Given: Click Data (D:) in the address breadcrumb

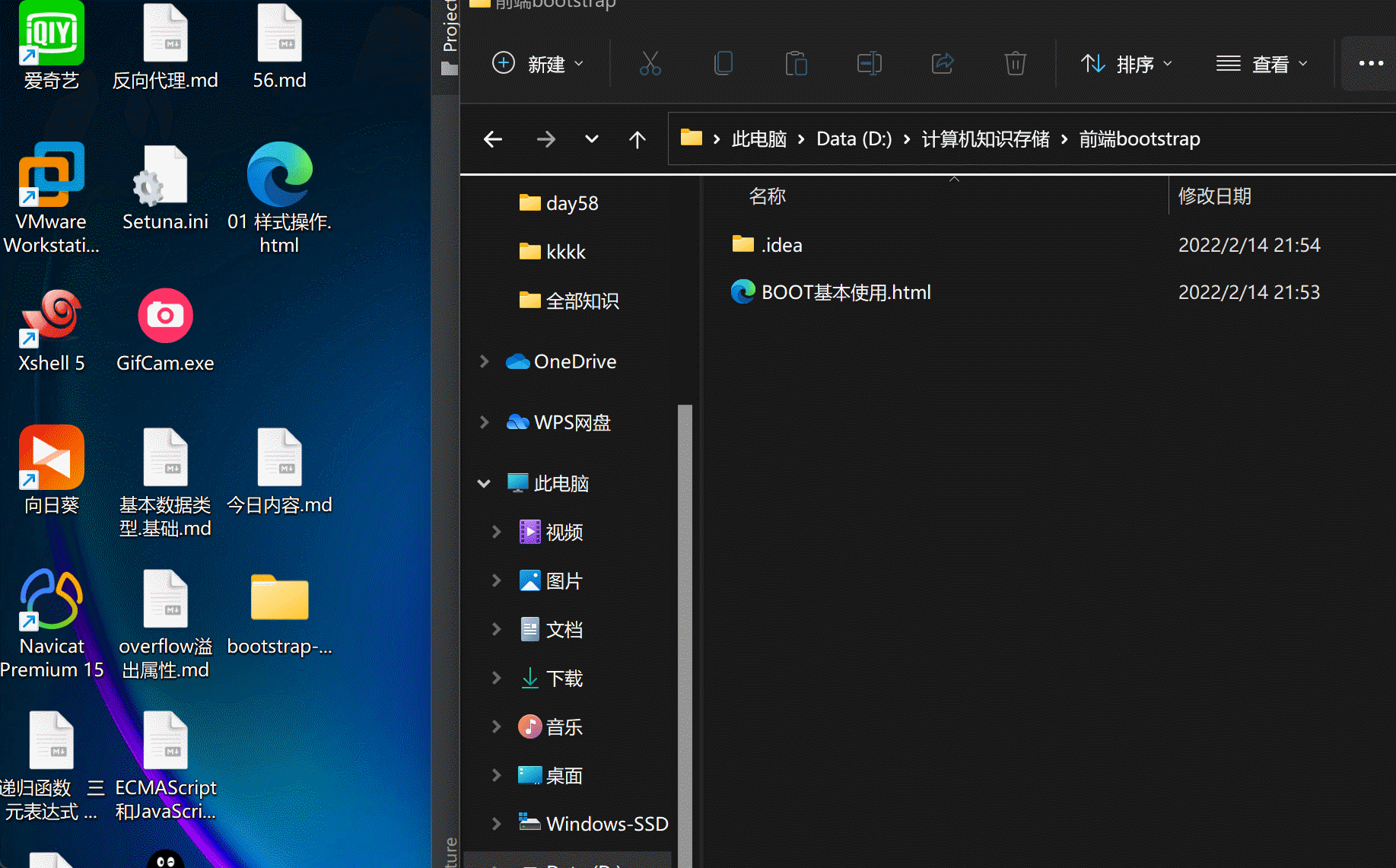Looking at the screenshot, I should click(854, 139).
